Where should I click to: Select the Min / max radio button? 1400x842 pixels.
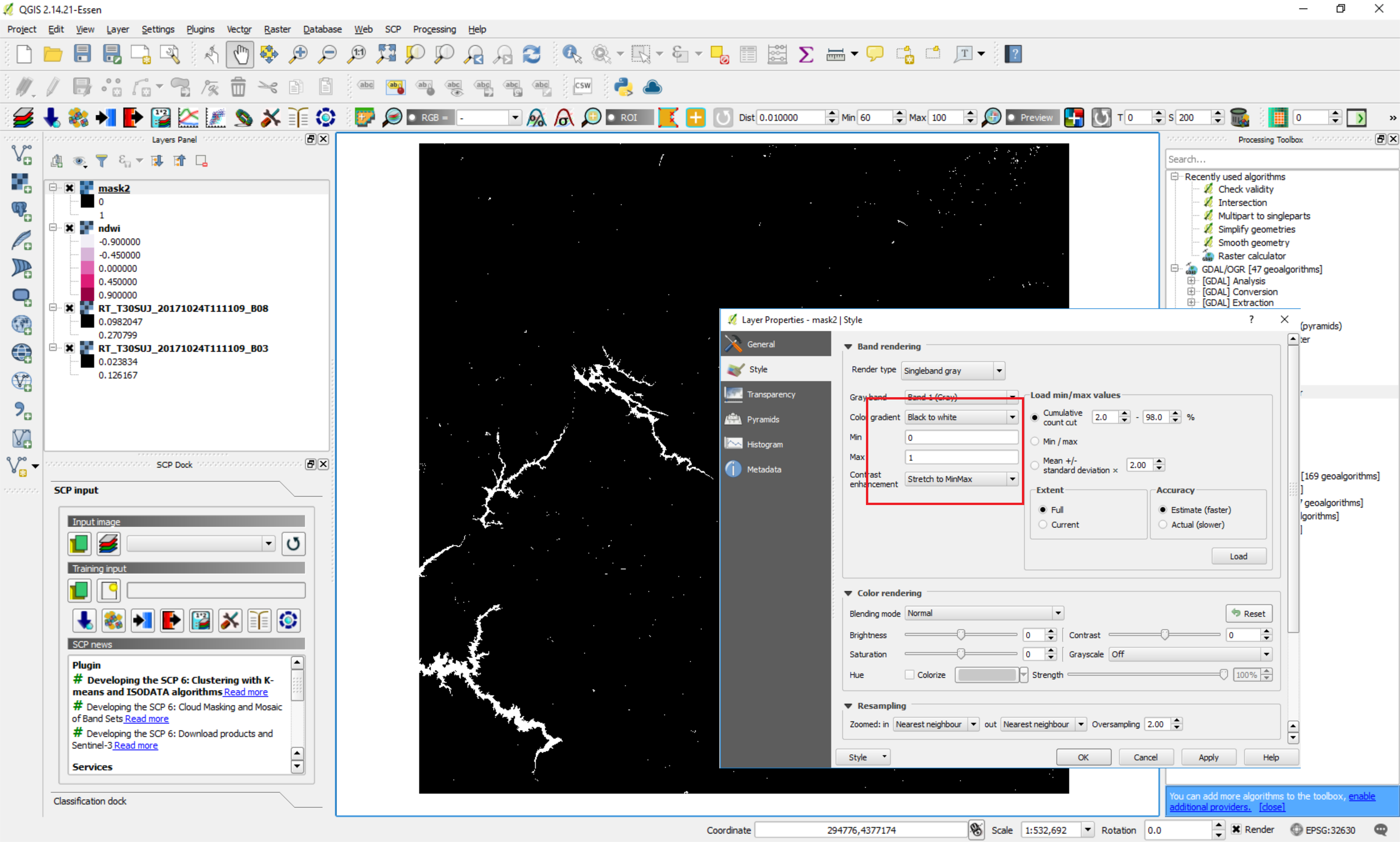pos(1035,441)
